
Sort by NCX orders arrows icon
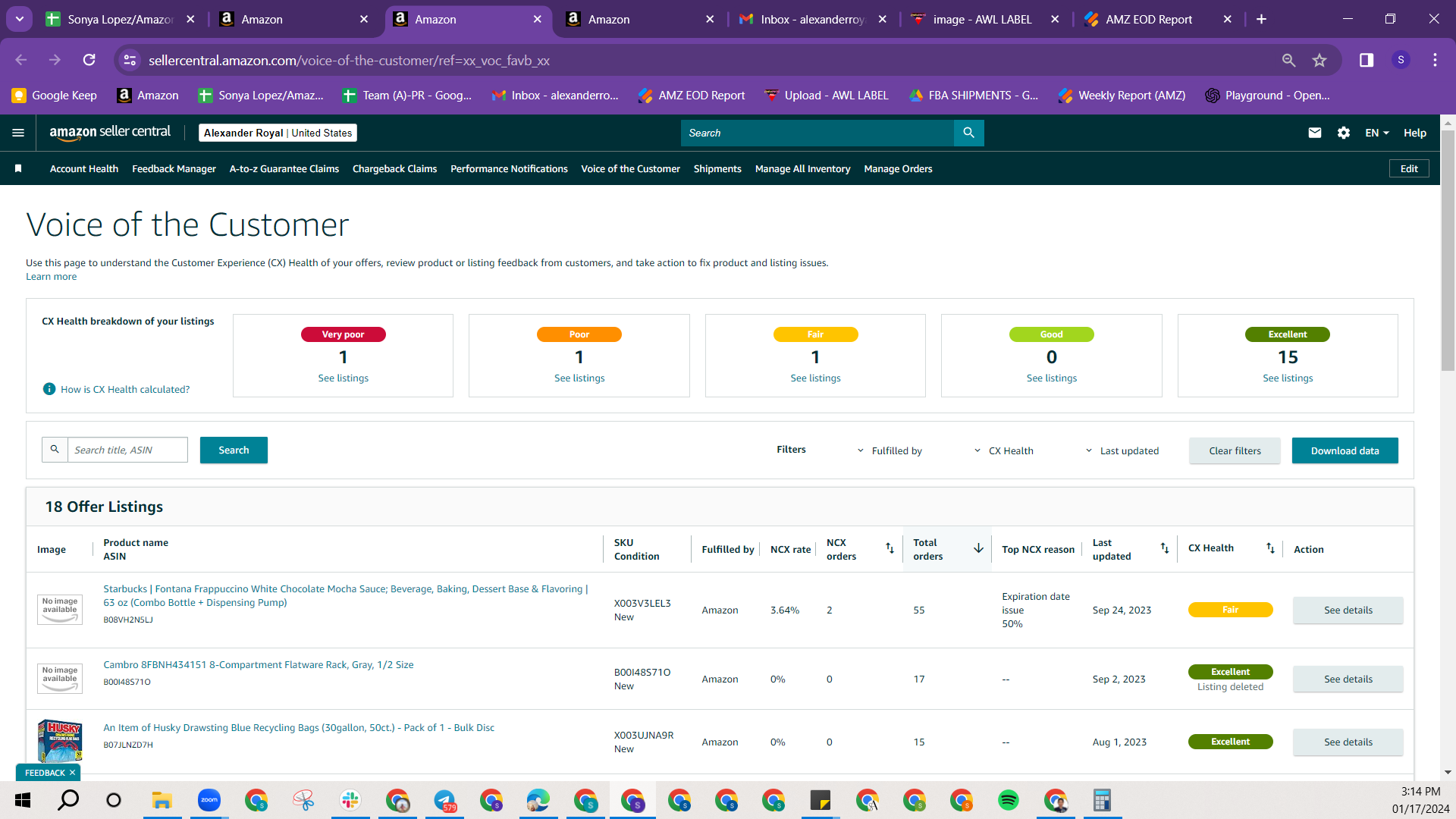click(x=890, y=548)
